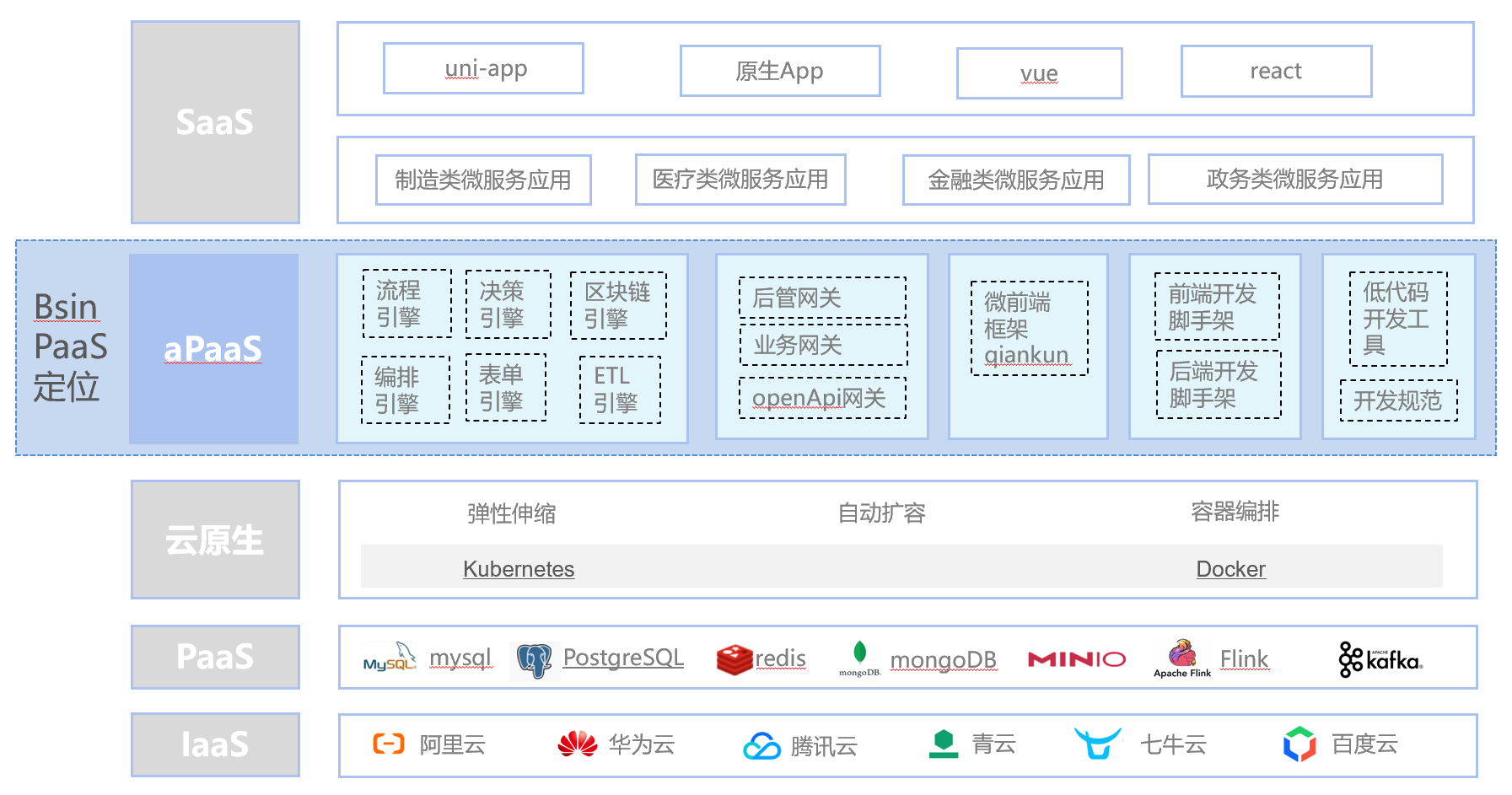Click the mongoDB green leaf logo

point(859,658)
